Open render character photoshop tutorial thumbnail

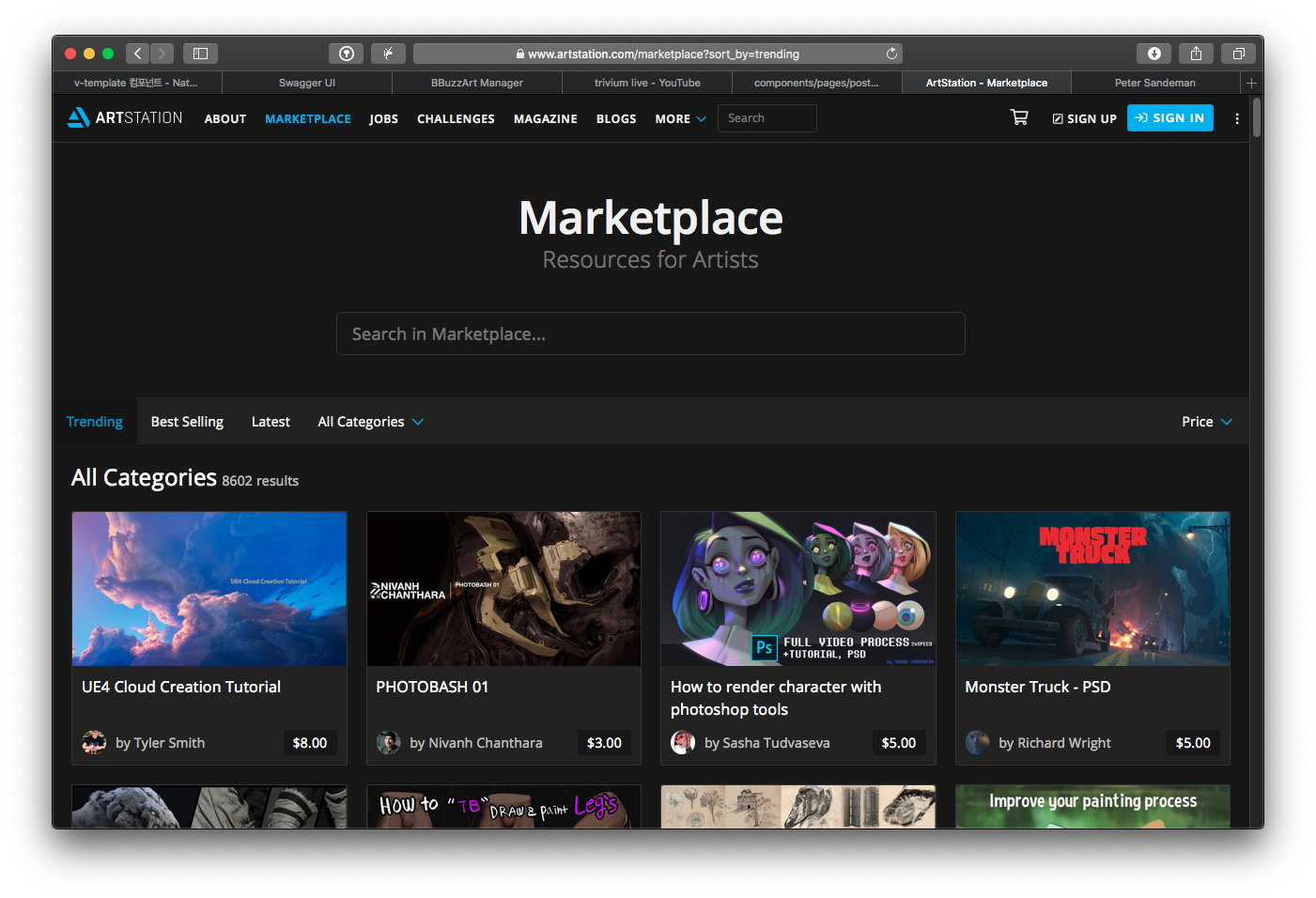point(798,589)
